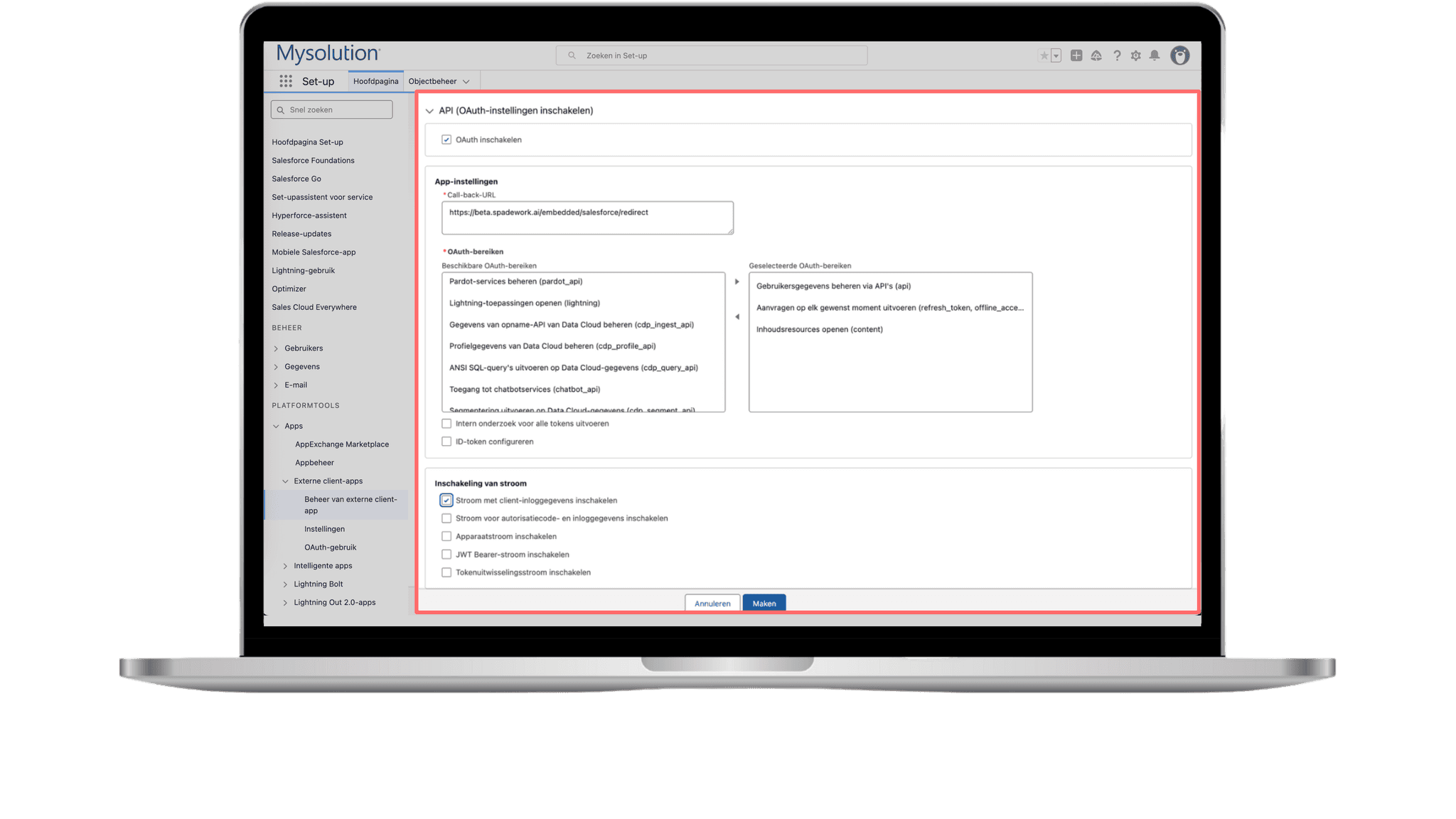Open the notifications bell
Screen dimensions: 1456x819
1155,55
